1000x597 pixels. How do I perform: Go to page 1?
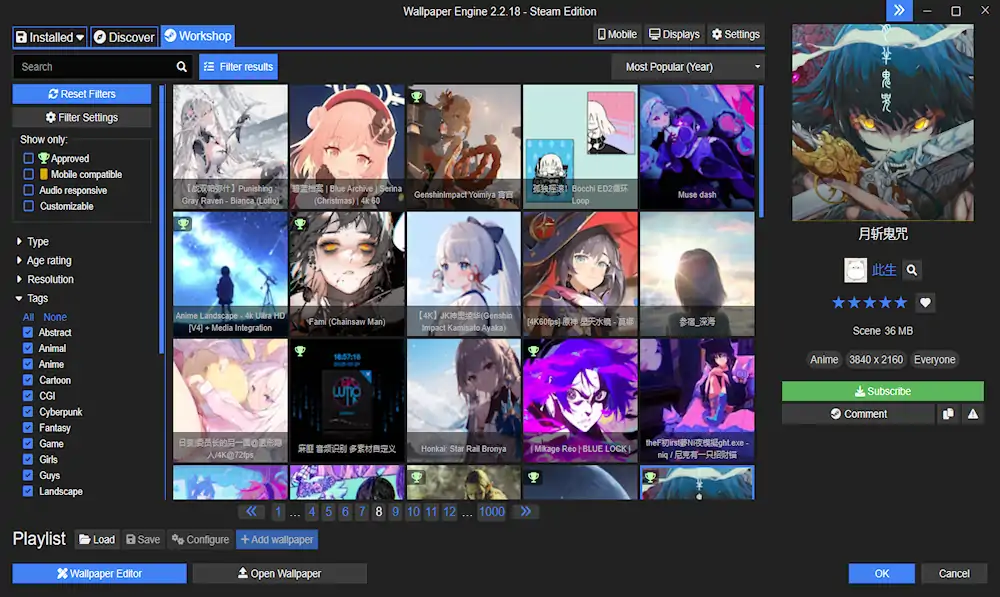point(278,512)
